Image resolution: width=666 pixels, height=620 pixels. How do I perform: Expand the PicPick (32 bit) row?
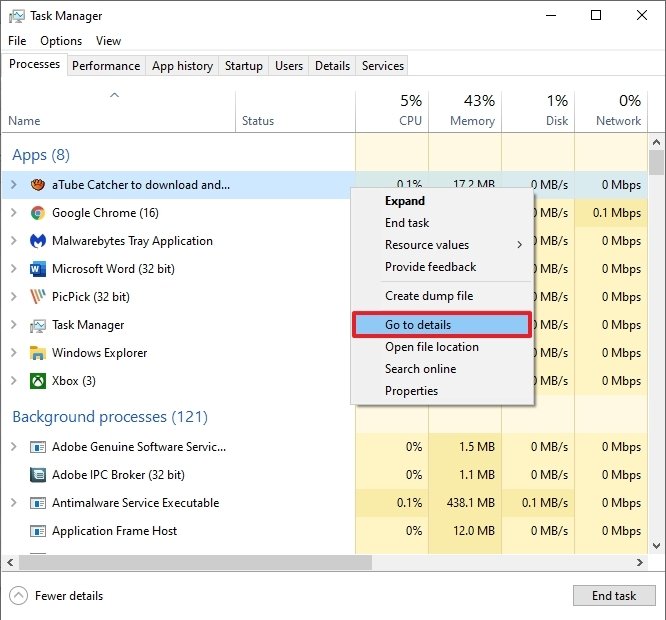pyautogui.click(x=14, y=296)
